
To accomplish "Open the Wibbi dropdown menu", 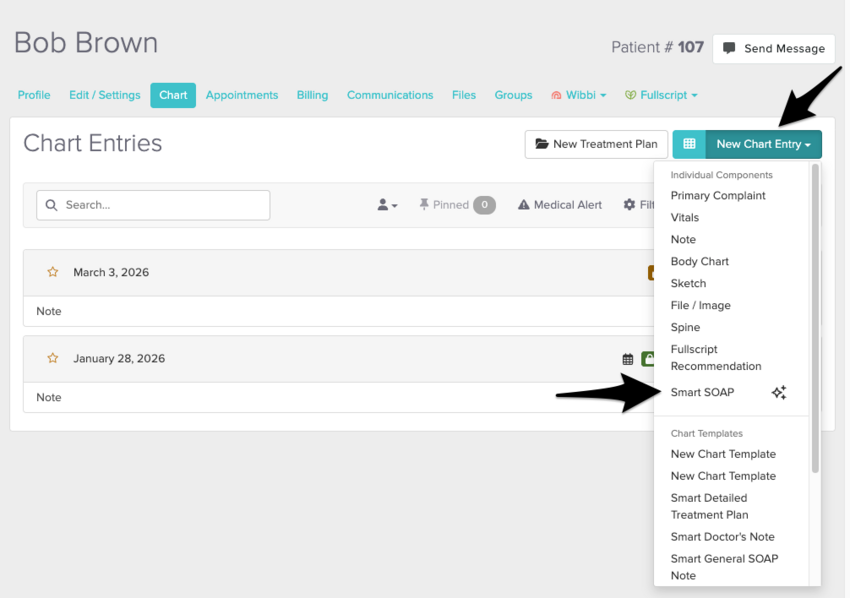I will (578, 95).
